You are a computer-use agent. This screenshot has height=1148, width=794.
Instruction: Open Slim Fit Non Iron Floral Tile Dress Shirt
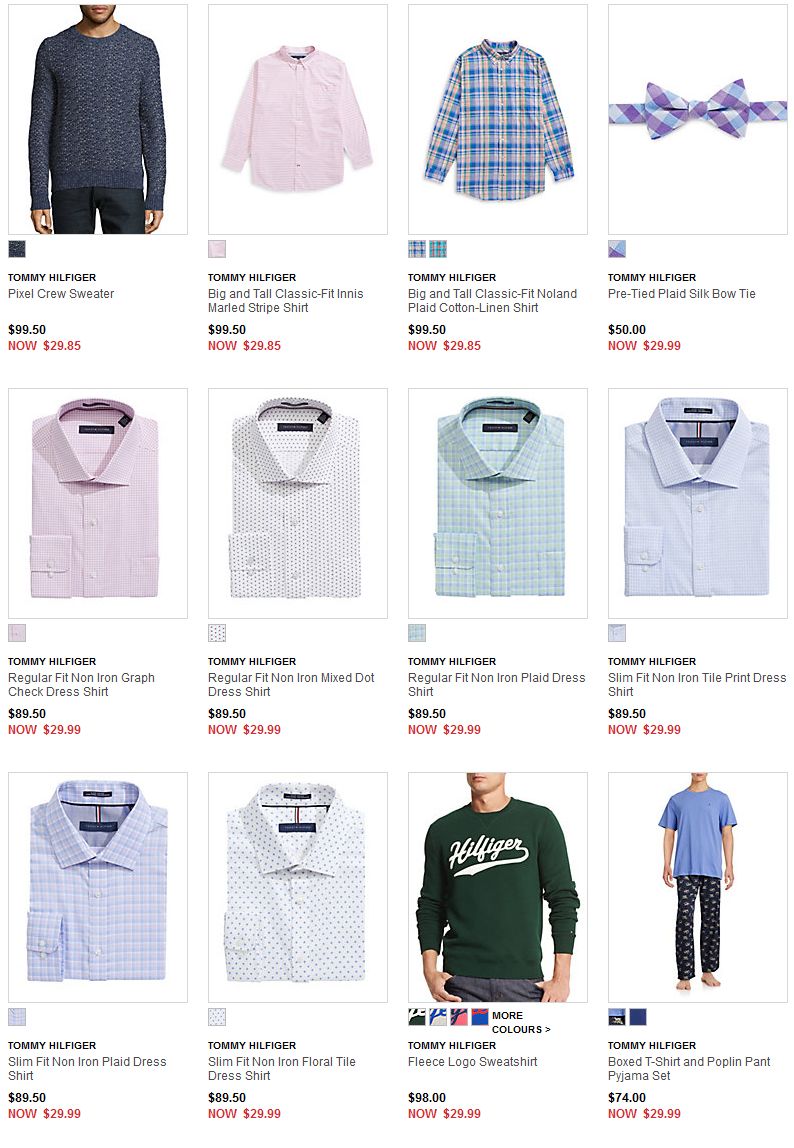(281, 1068)
